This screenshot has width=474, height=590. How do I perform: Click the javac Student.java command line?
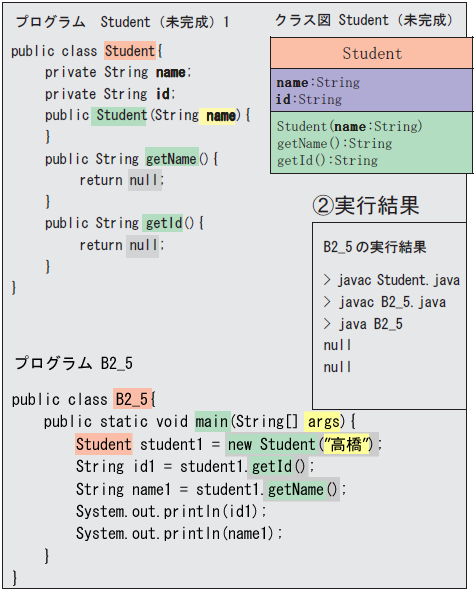point(392,280)
